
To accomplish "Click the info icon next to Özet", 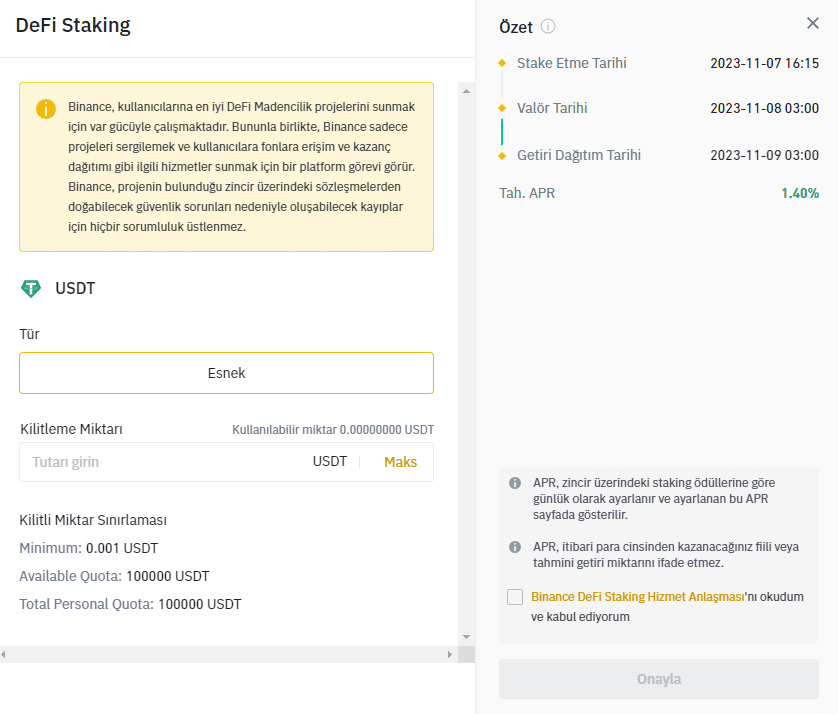I will pos(548,26).
